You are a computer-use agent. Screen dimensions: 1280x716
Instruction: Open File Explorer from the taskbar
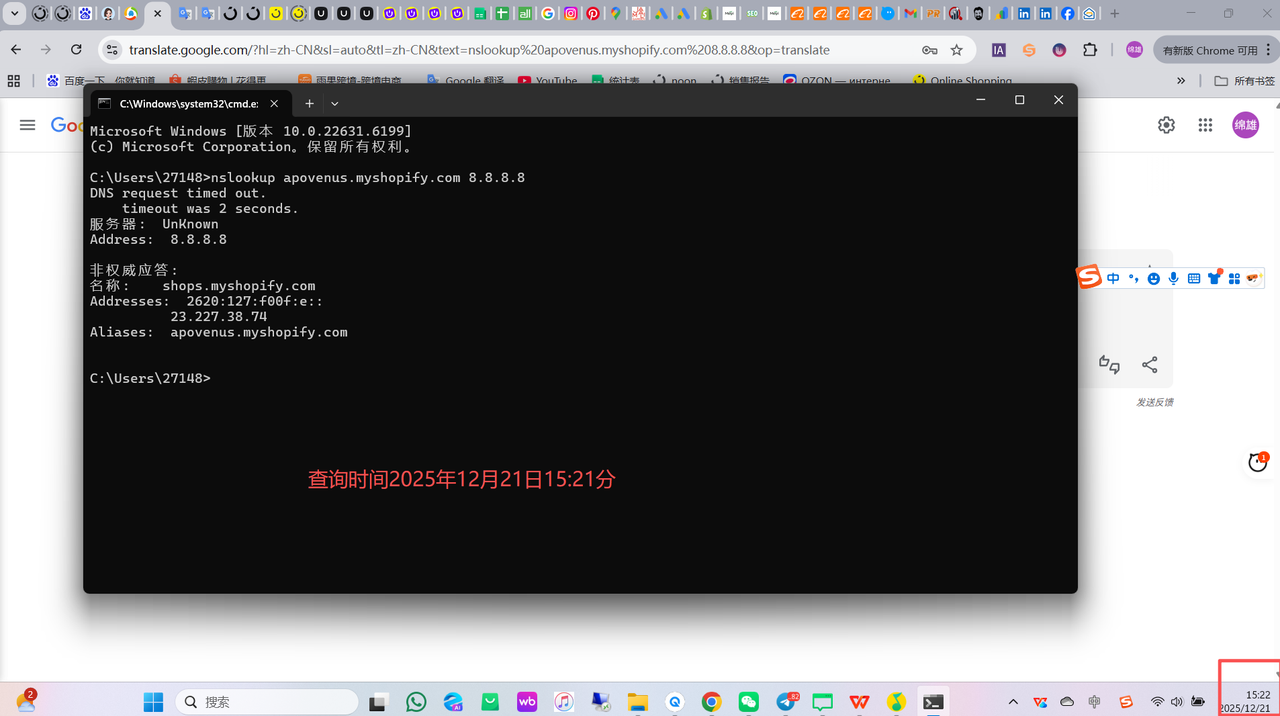tap(637, 702)
